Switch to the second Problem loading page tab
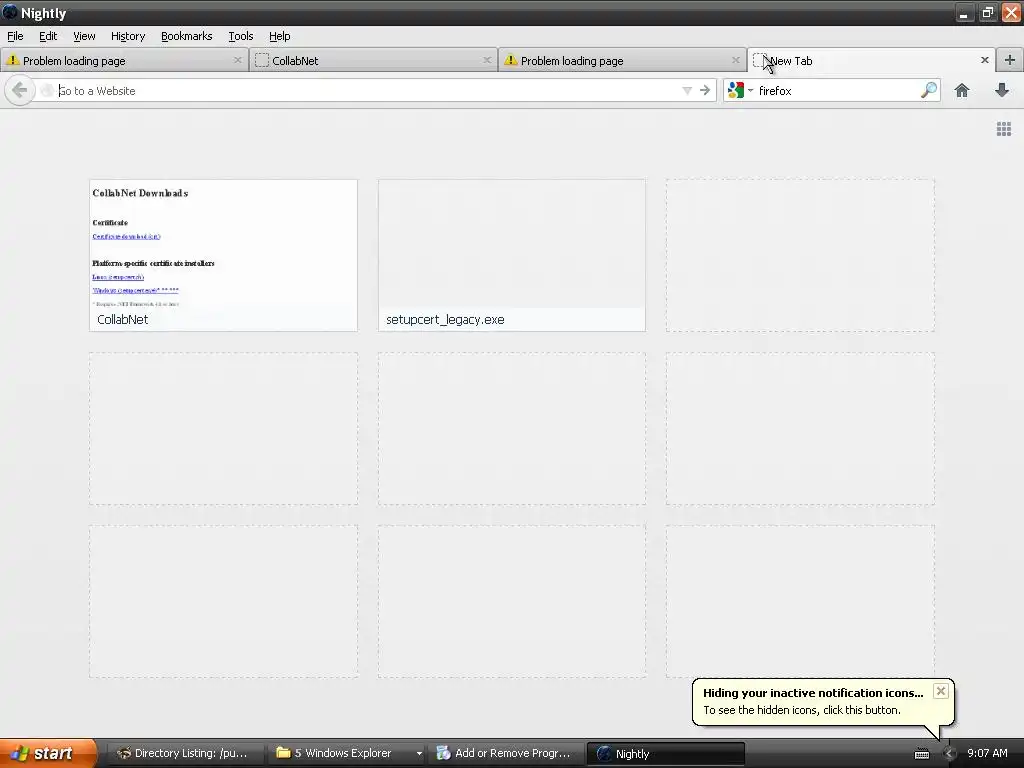Viewport: 1024px width, 768px height. click(x=622, y=60)
